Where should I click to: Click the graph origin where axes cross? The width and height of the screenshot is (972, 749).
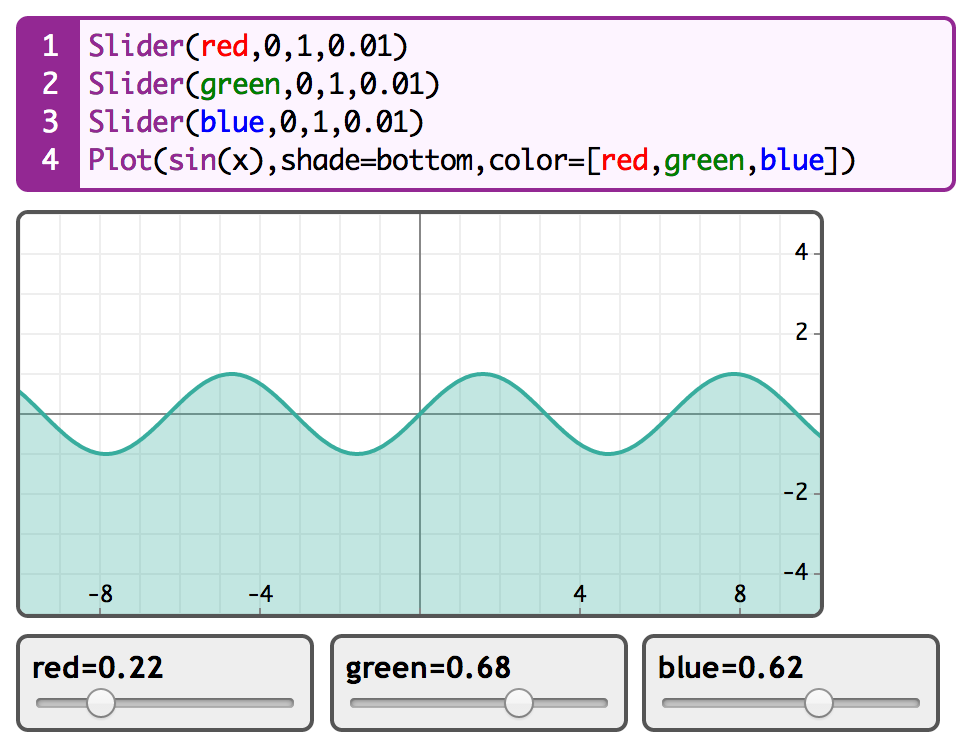pos(420,414)
